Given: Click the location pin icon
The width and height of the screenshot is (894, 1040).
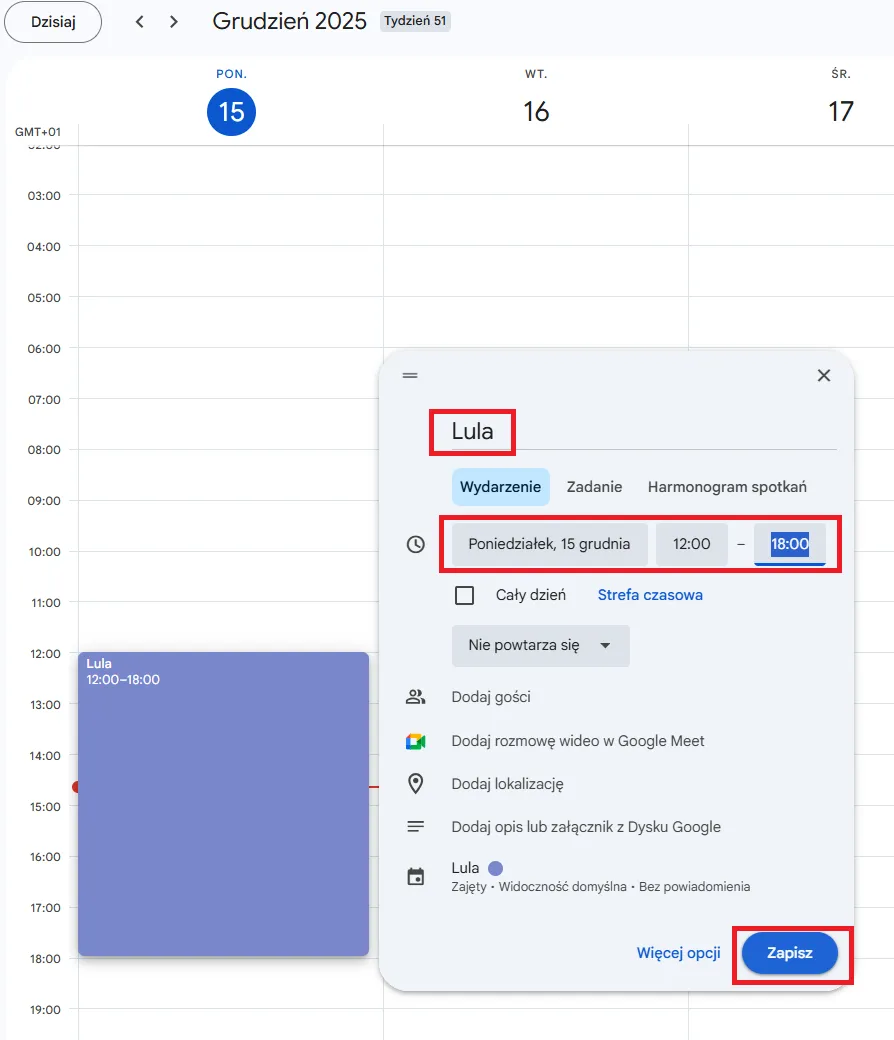Looking at the screenshot, I should [x=416, y=783].
